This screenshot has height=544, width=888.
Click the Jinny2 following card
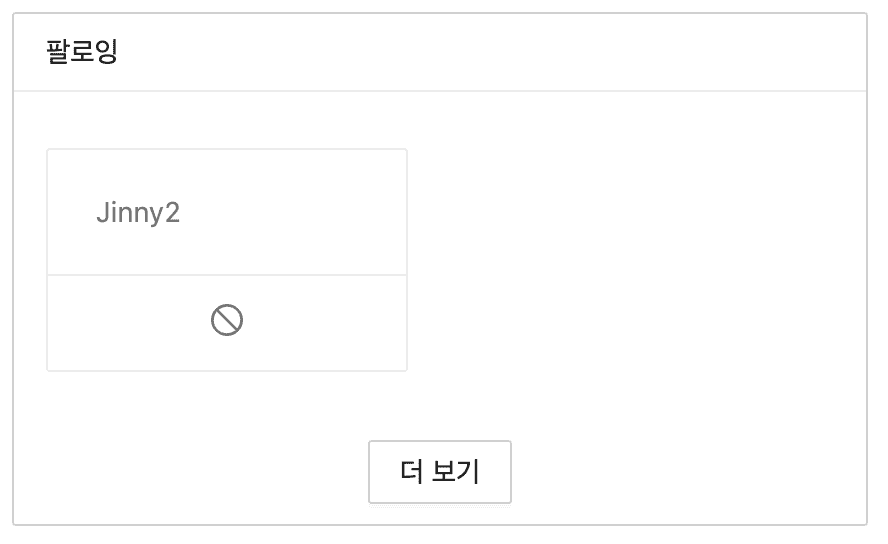(x=227, y=213)
